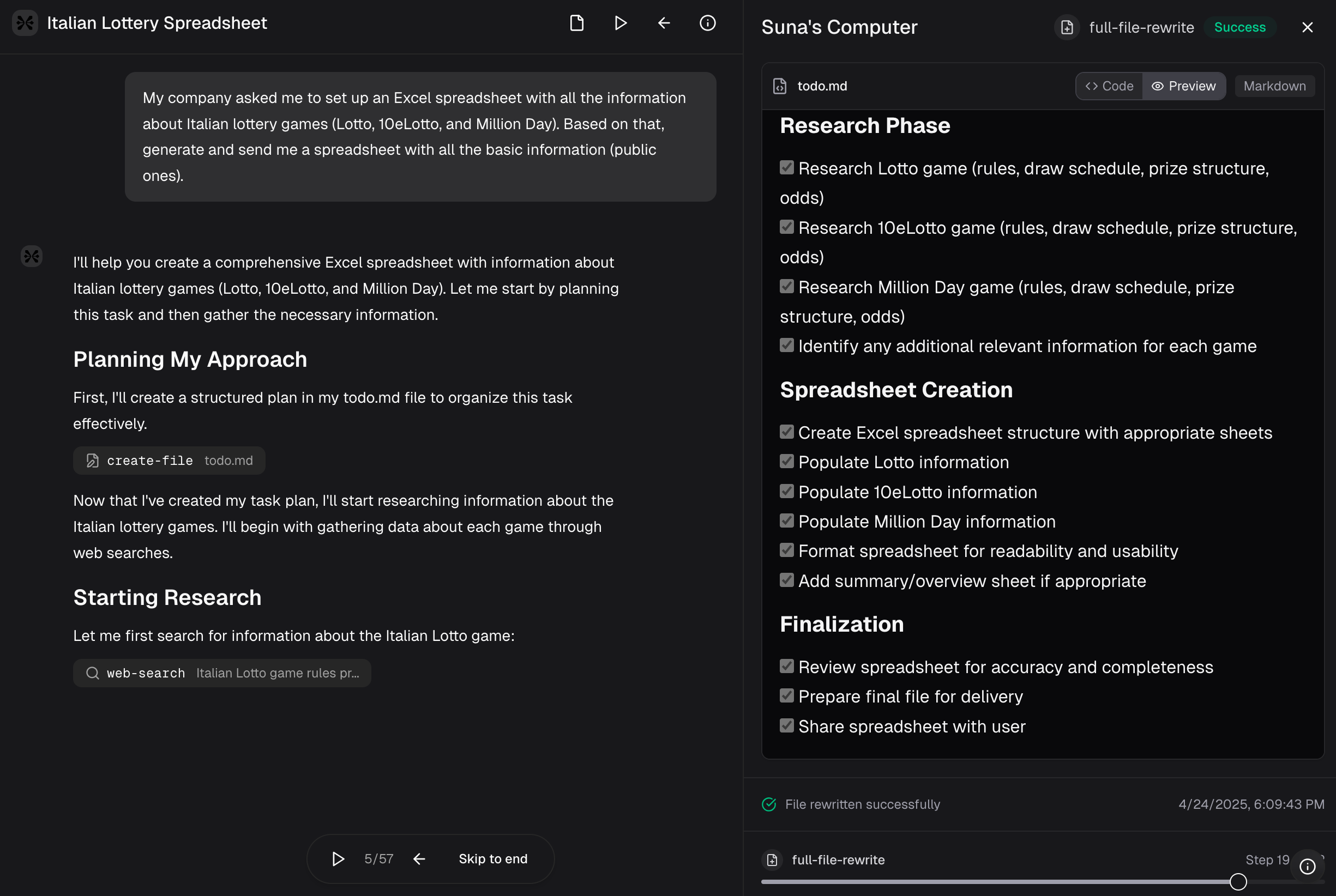Open the todo.md file icon in Suna's Computer
This screenshot has height=896, width=1336.
(780, 86)
